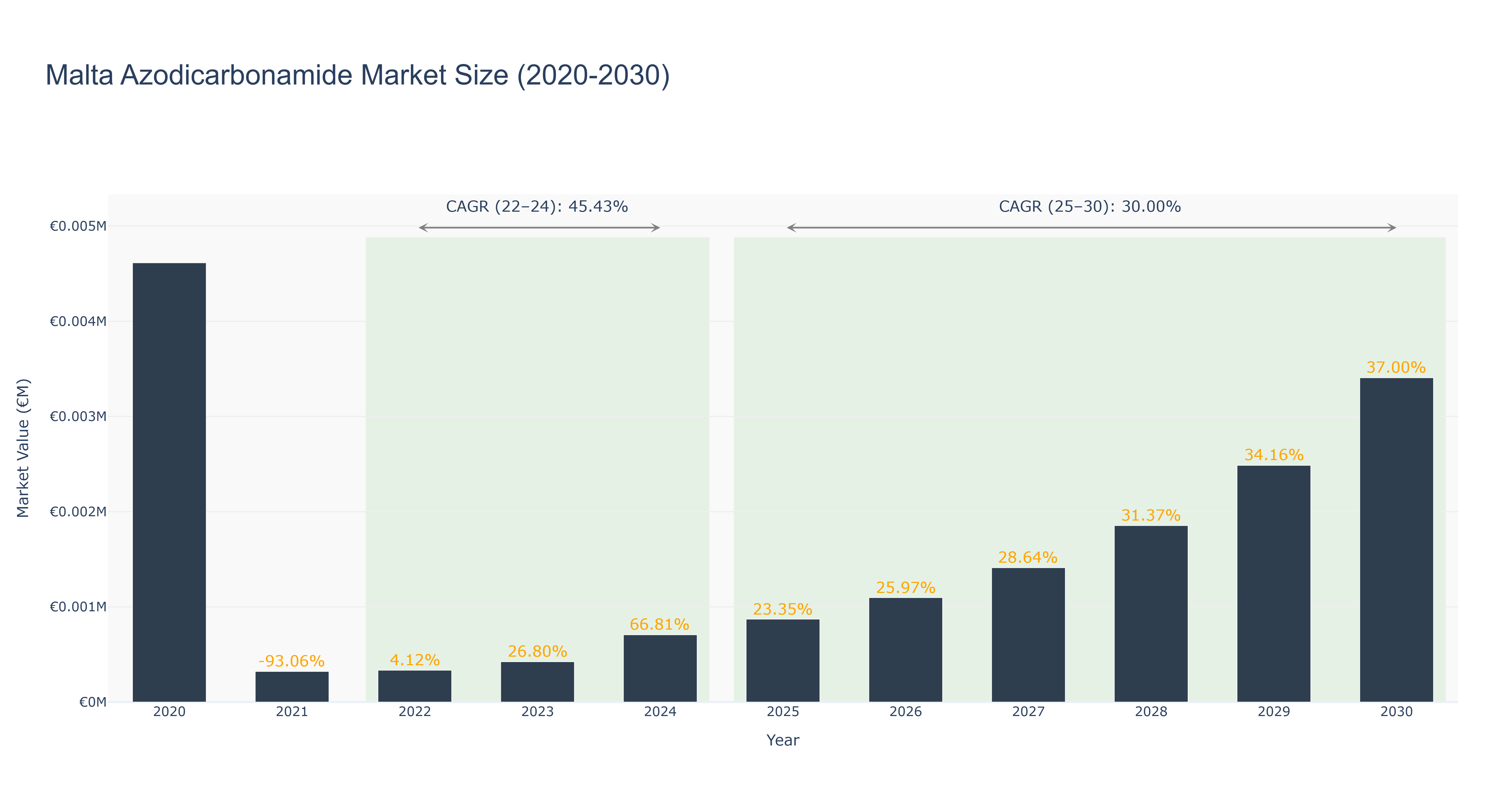Select the 2026 market value bar

(905, 650)
